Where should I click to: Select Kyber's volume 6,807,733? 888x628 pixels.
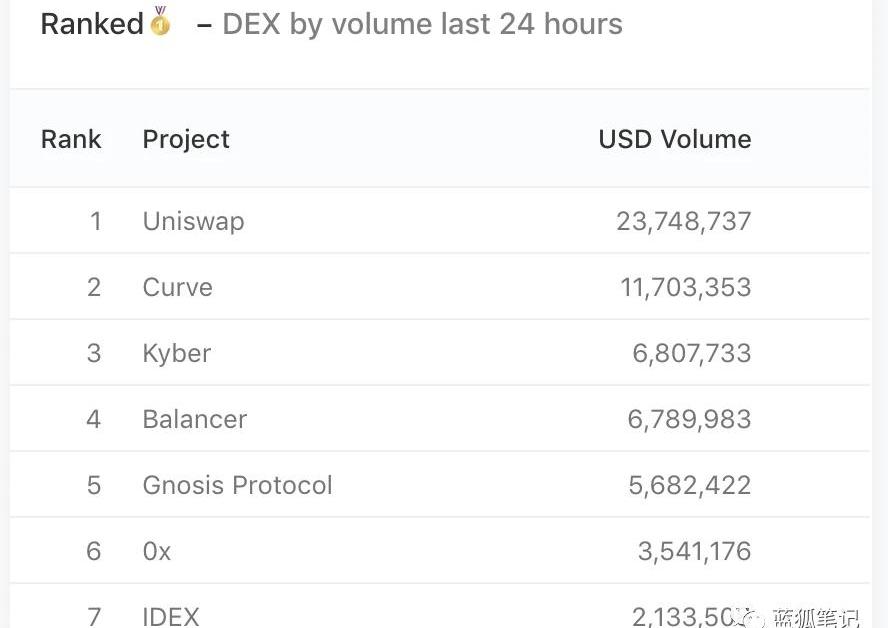click(691, 353)
